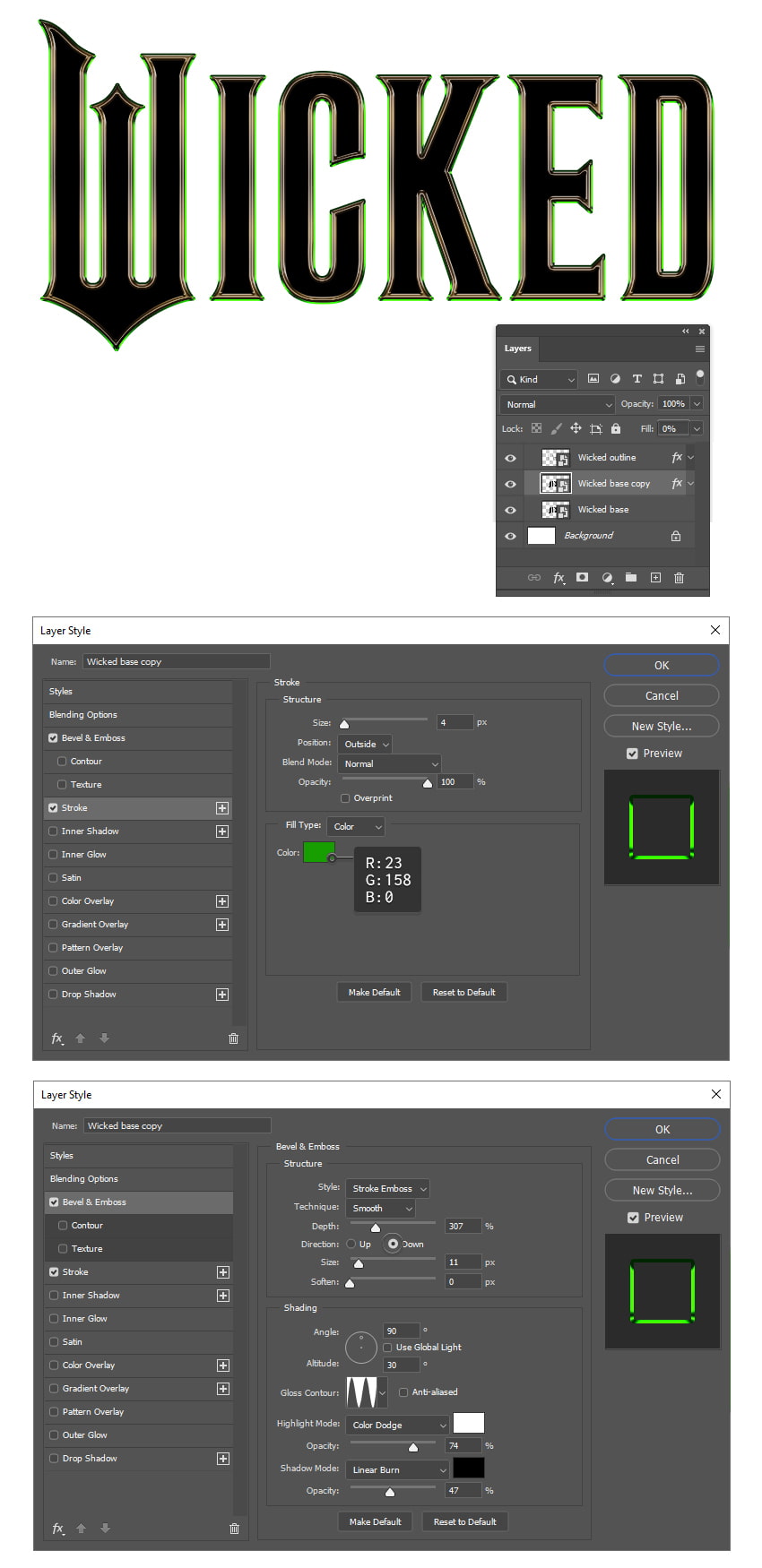The image size is (762, 1568).
Task: Click Reset to Default in Bevel & Emboss dialog
Action: point(465,1521)
